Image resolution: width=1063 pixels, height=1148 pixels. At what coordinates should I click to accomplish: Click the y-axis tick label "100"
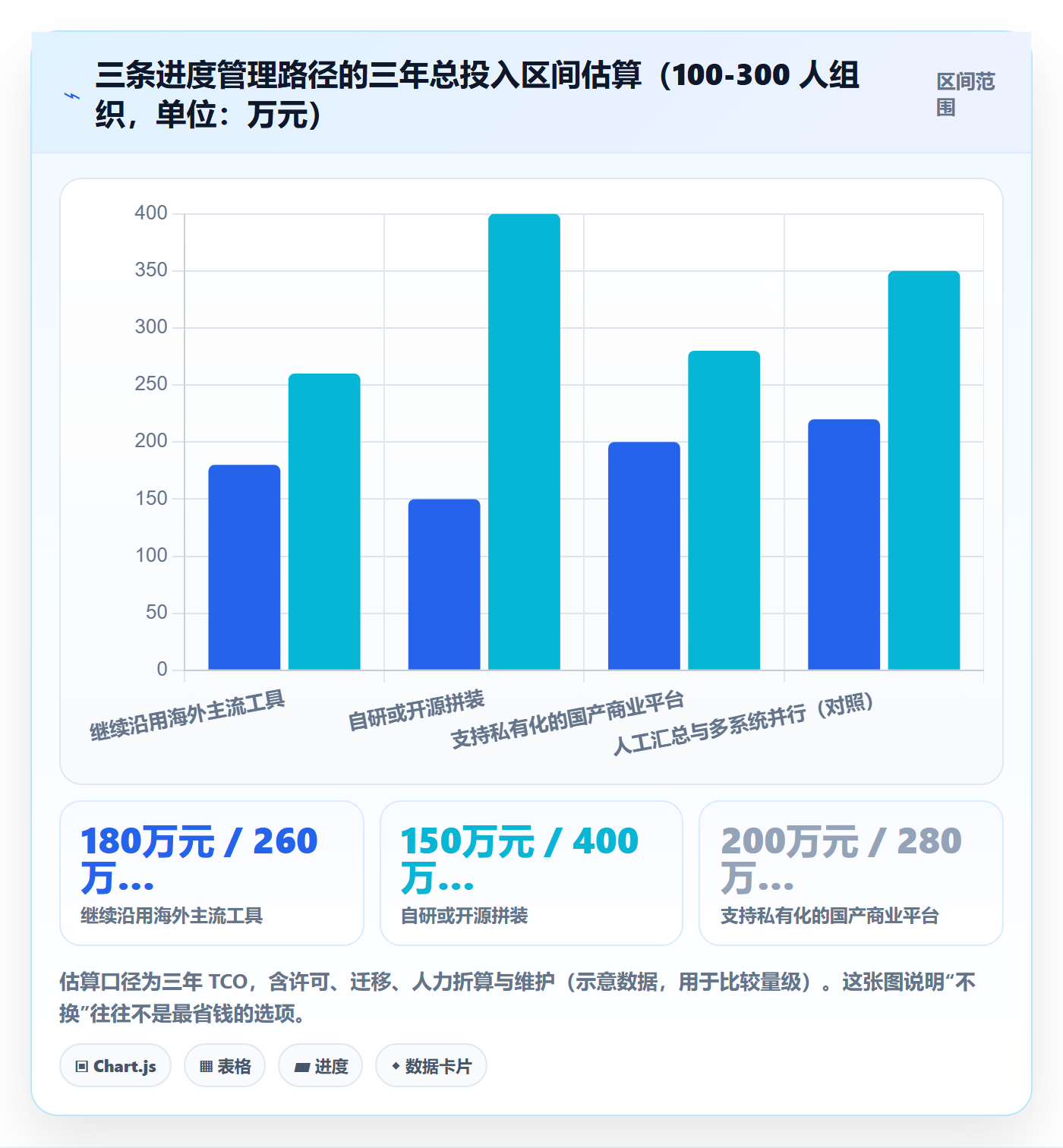coord(151,556)
